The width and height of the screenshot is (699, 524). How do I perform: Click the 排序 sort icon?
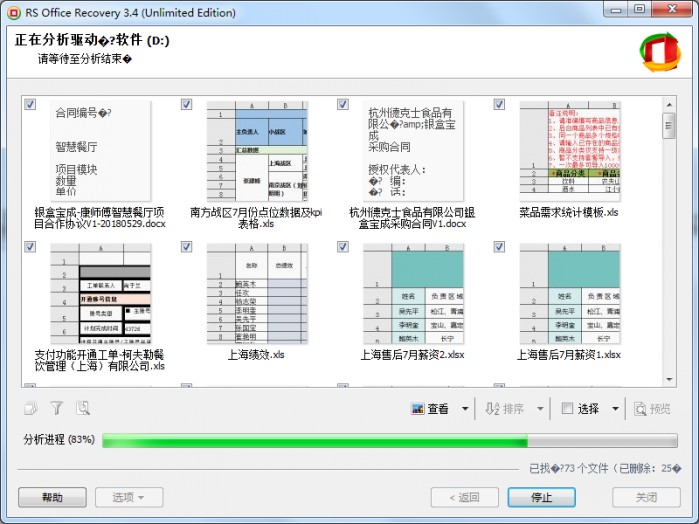[x=492, y=408]
